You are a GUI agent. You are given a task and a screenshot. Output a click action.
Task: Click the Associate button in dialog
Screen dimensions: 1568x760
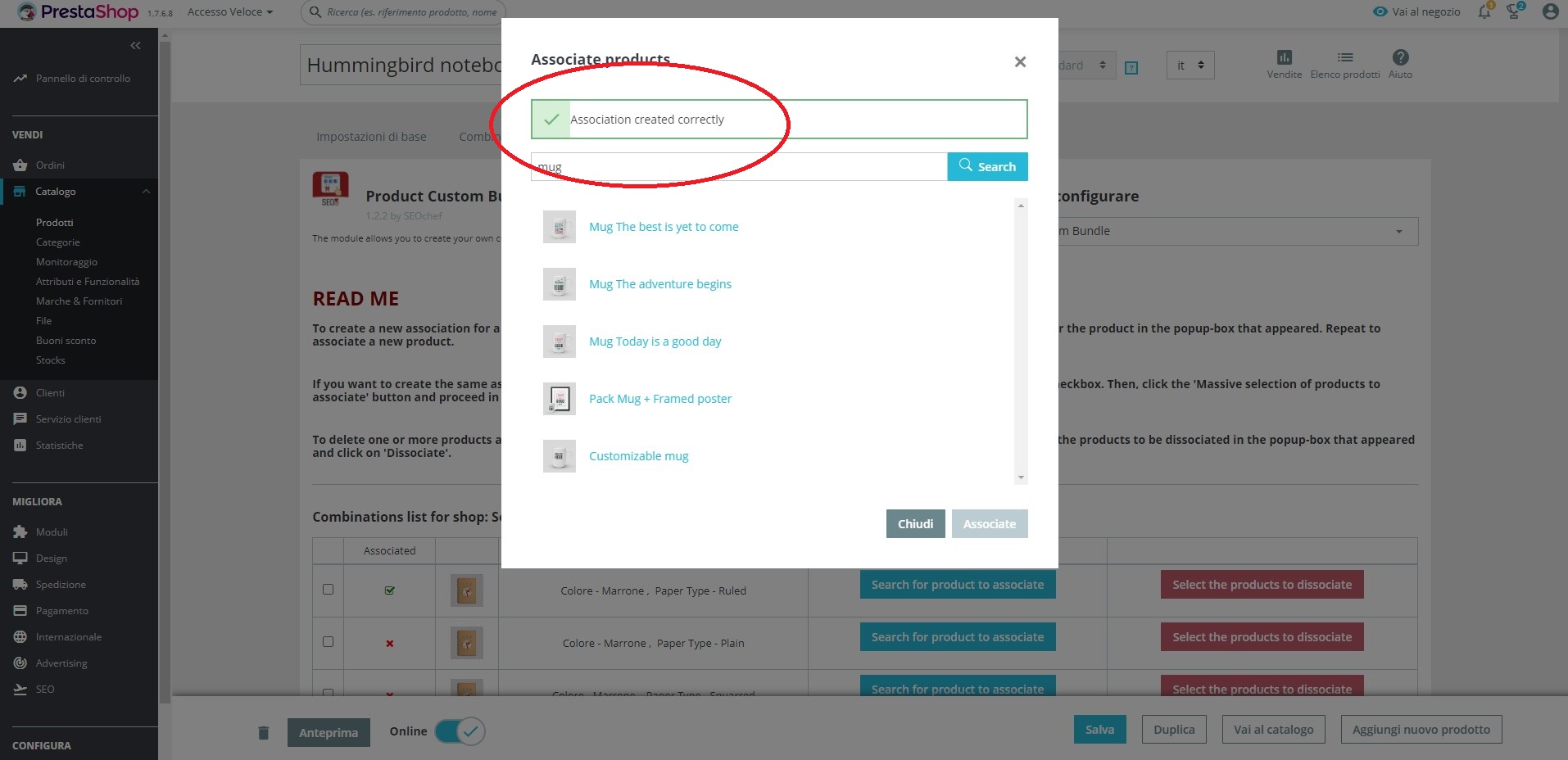point(990,524)
